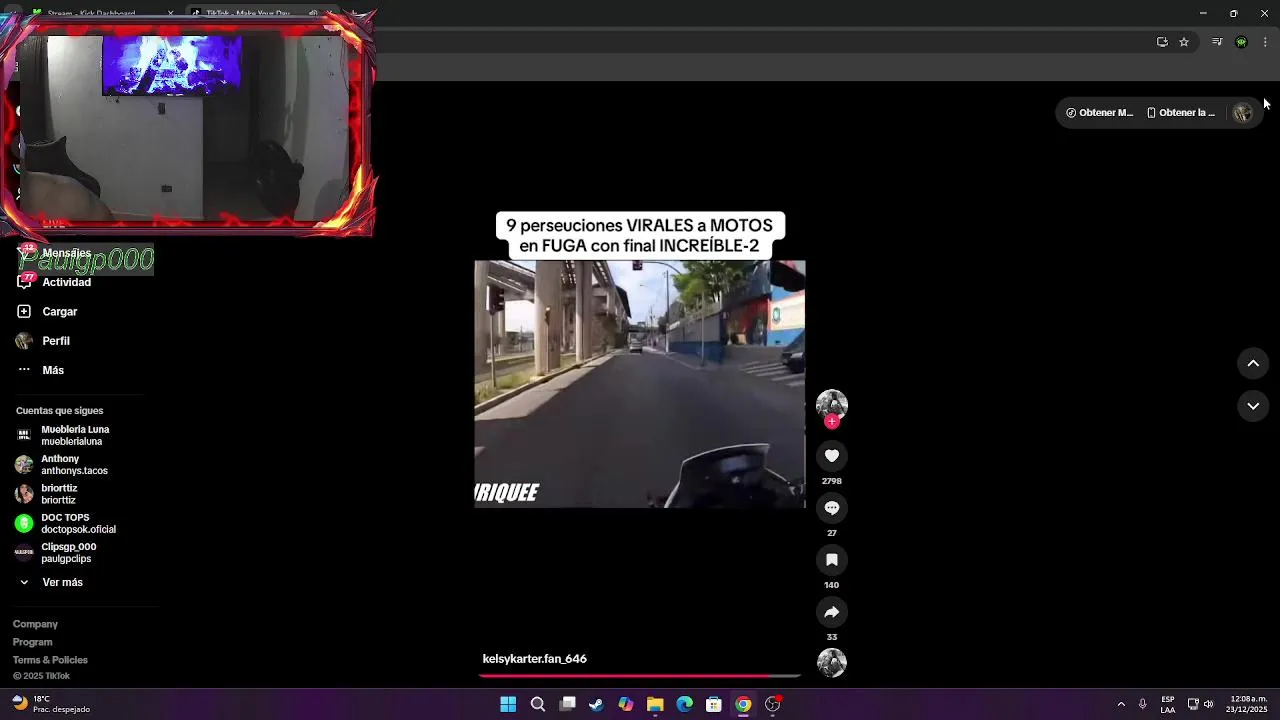The image size is (1280, 720).
Task: Open File Explorer from taskbar
Action: [x=655, y=704]
